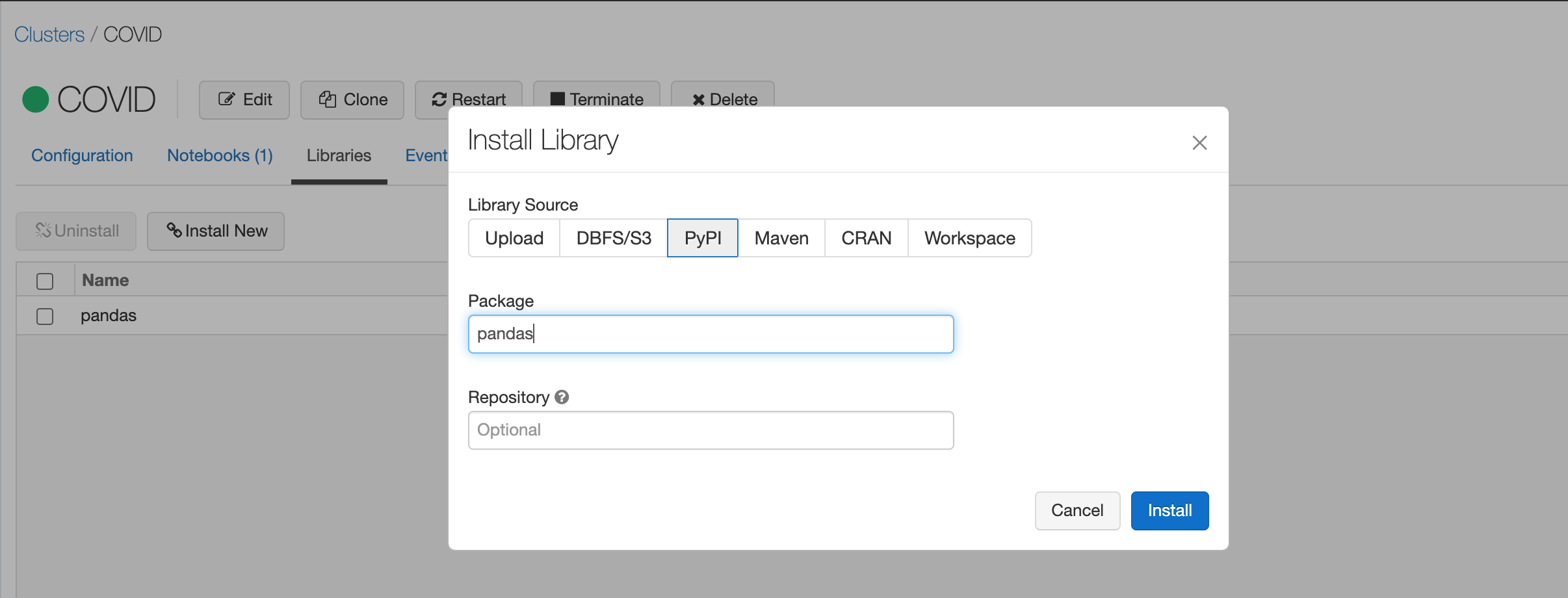Go to Clusters breadcrumb link
Screen dimensions: 1568x598
pyautogui.click(x=49, y=34)
